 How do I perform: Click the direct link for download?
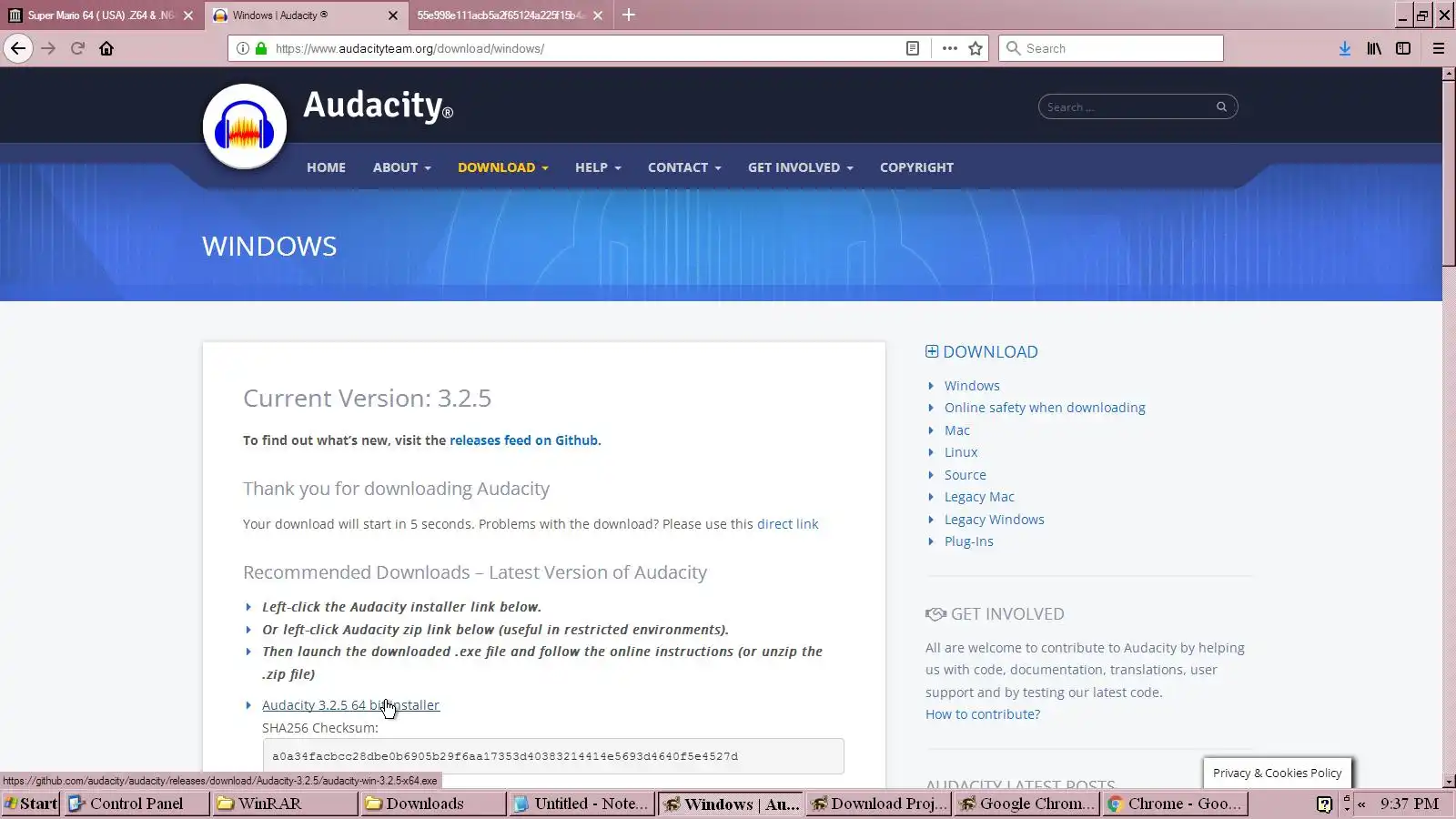(787, 524)
